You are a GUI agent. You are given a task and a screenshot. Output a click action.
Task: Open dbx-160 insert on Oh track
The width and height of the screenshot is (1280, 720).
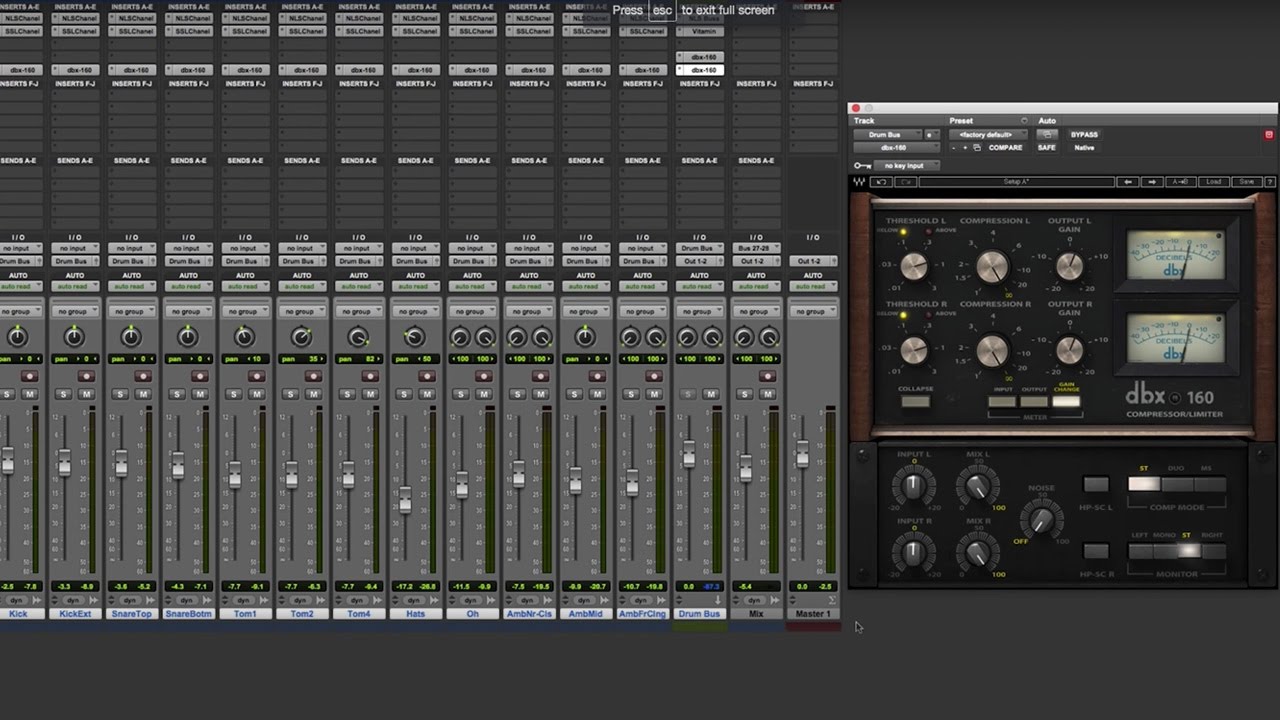[x=472, y=70]
